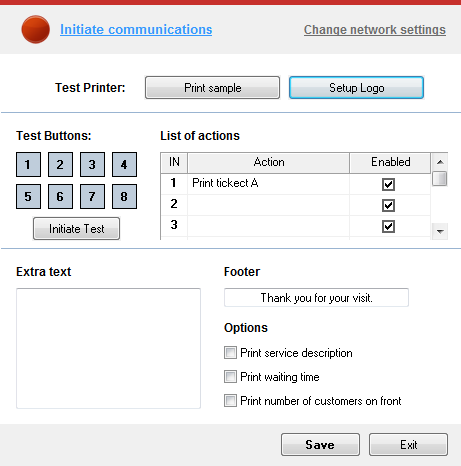Check Print number of customers on front
This screenshot has height=466, width=461.
click(x=230, y=401)
